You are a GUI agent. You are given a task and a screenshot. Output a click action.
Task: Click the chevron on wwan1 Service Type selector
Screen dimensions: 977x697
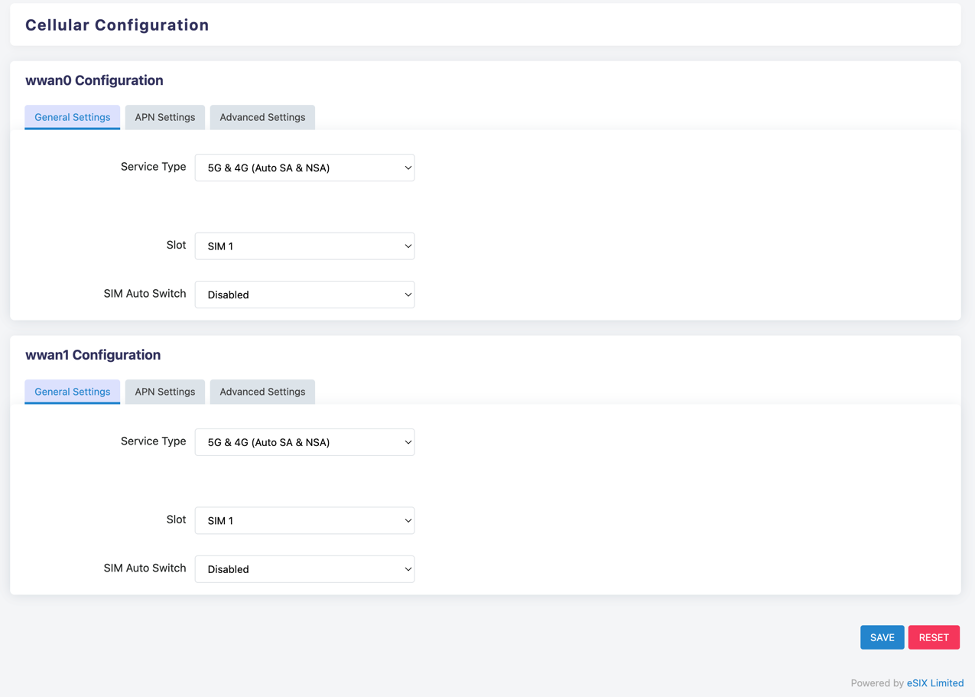(x=405, y=442)
